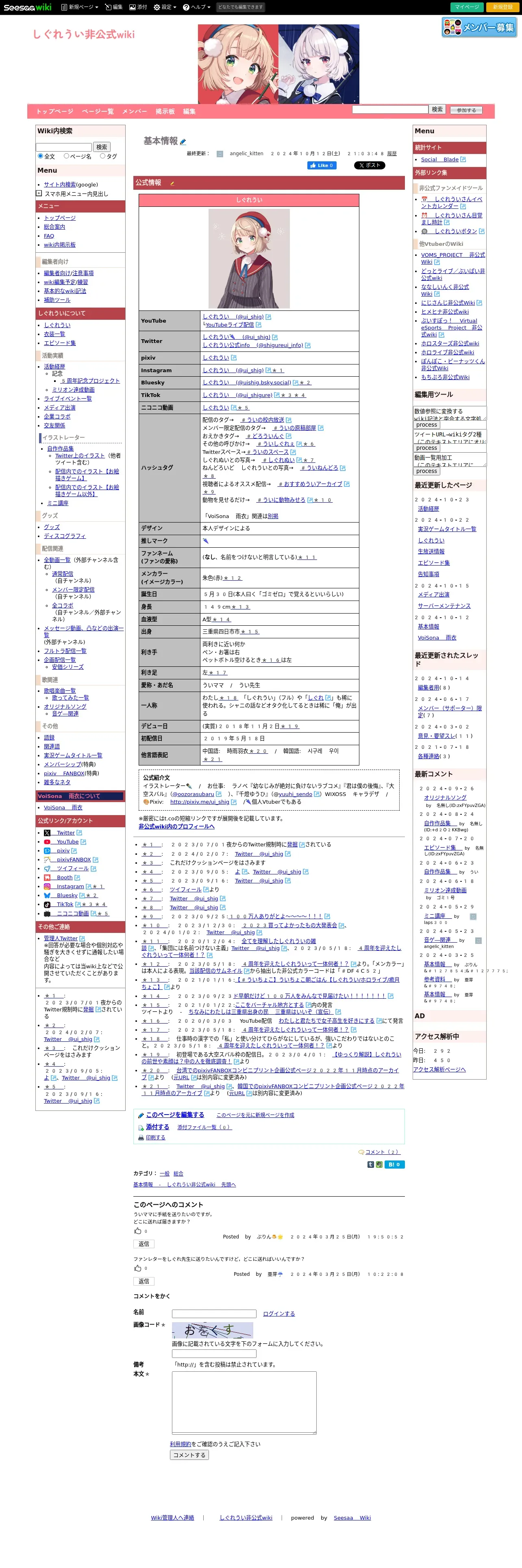
Task: Click the メンバー nav tab
Action: click(134, 111)
